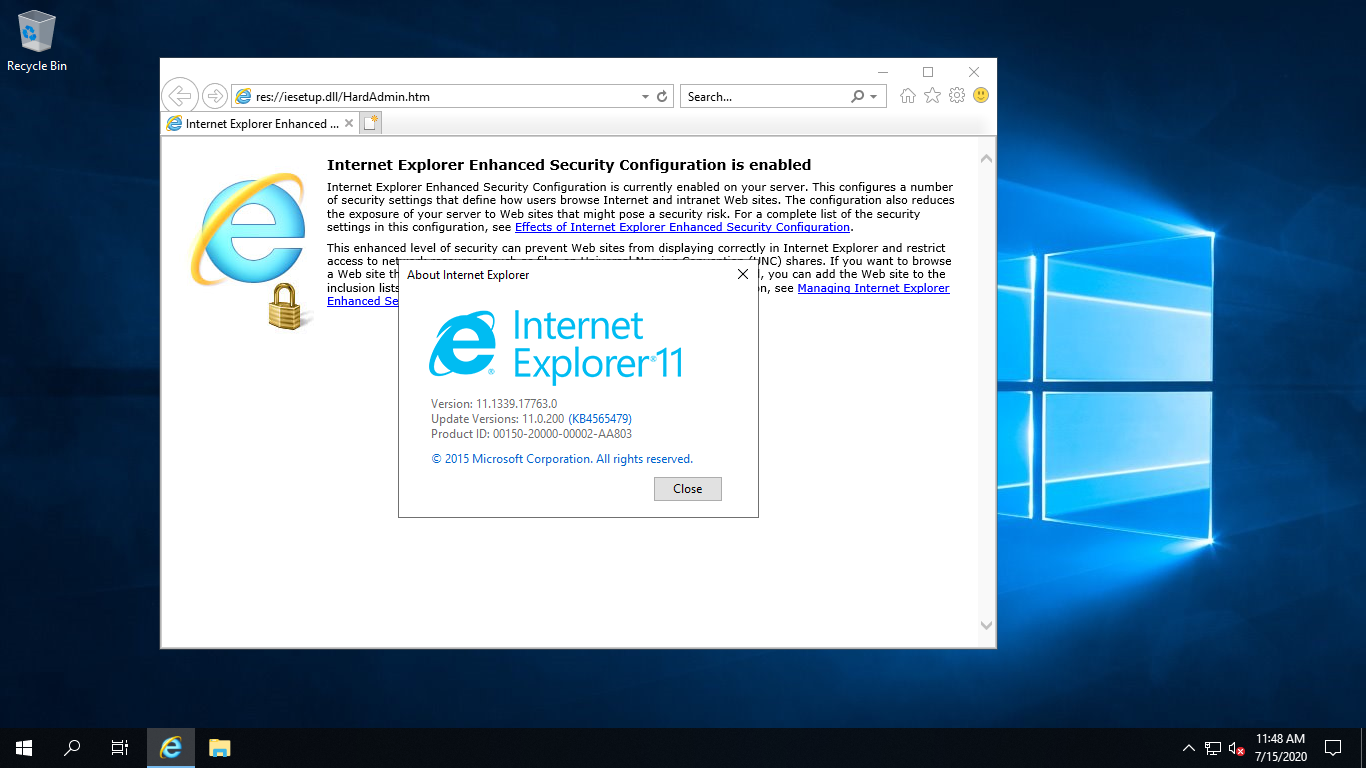Click Close button in About dialog
This screenshot has width=1366, height=768.
pyautogui.click(x=688, y=489)
